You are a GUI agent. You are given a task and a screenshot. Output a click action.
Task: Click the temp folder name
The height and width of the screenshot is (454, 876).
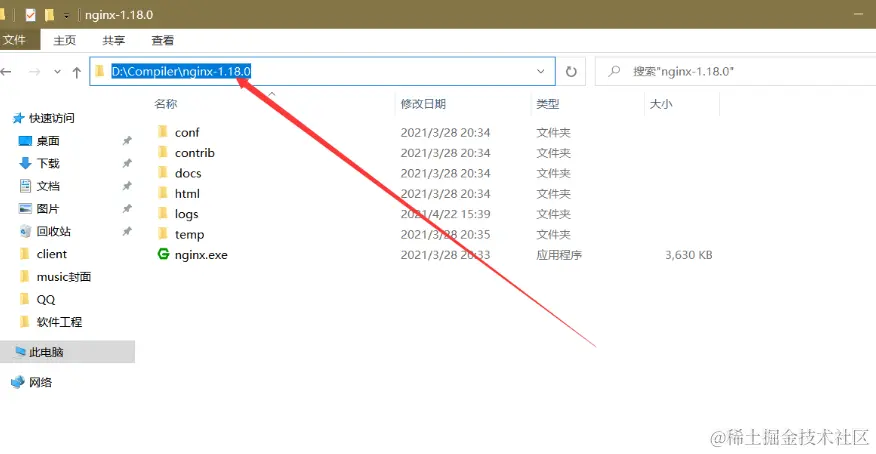[189, 235]
